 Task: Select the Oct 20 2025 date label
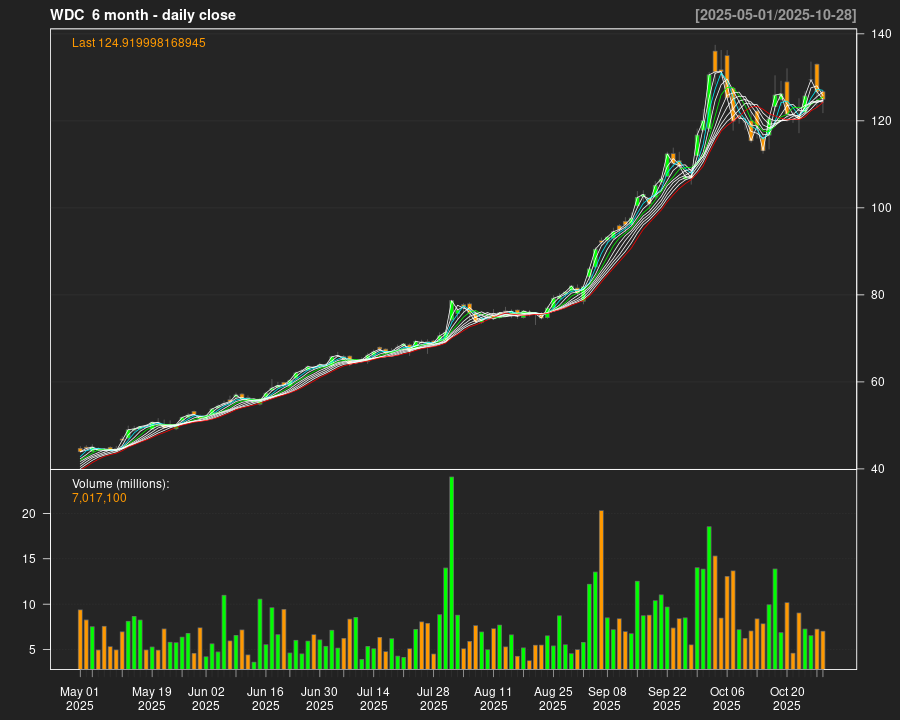point(787,698)
